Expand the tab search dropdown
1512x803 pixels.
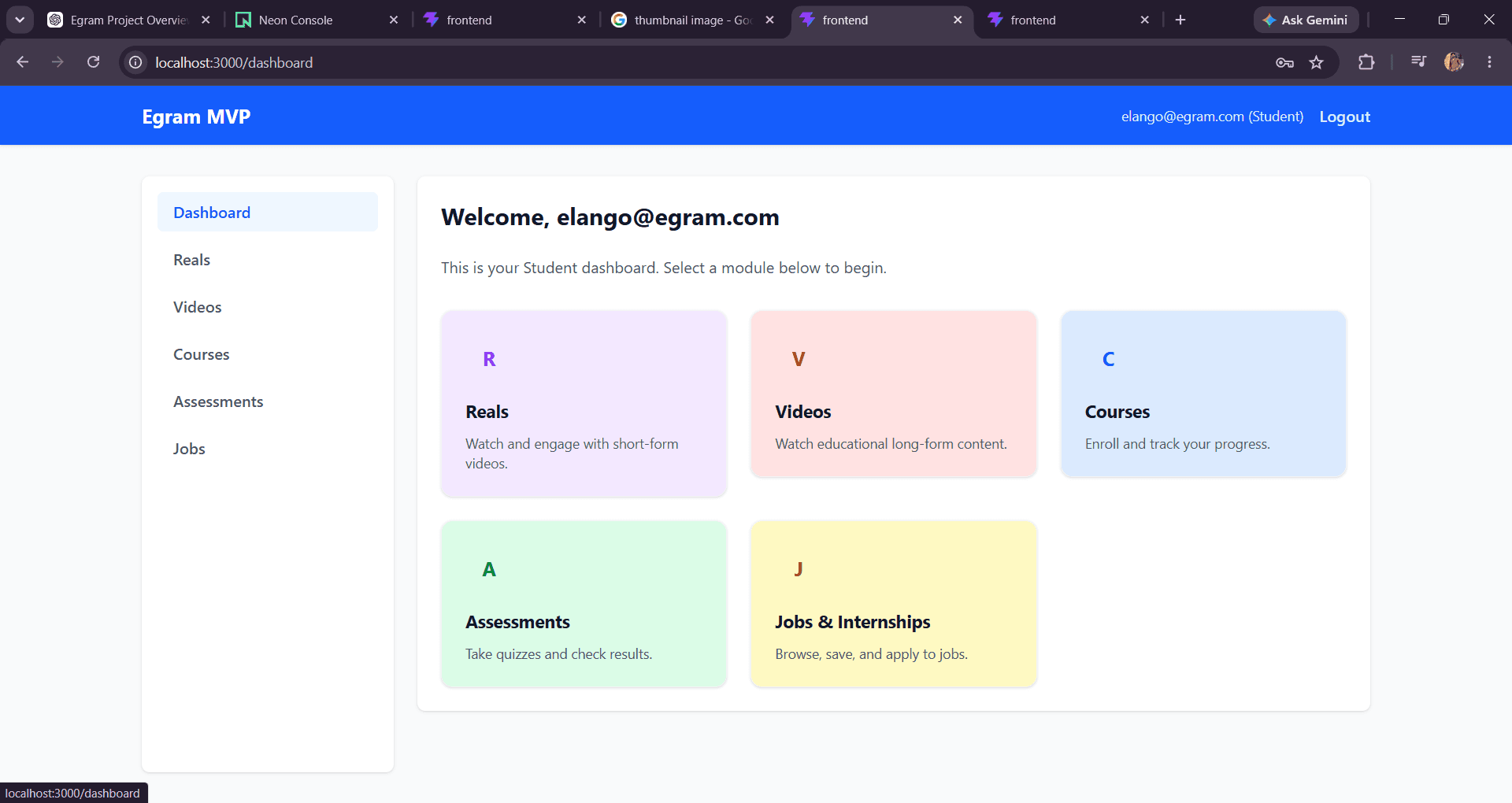pos(20,20)
